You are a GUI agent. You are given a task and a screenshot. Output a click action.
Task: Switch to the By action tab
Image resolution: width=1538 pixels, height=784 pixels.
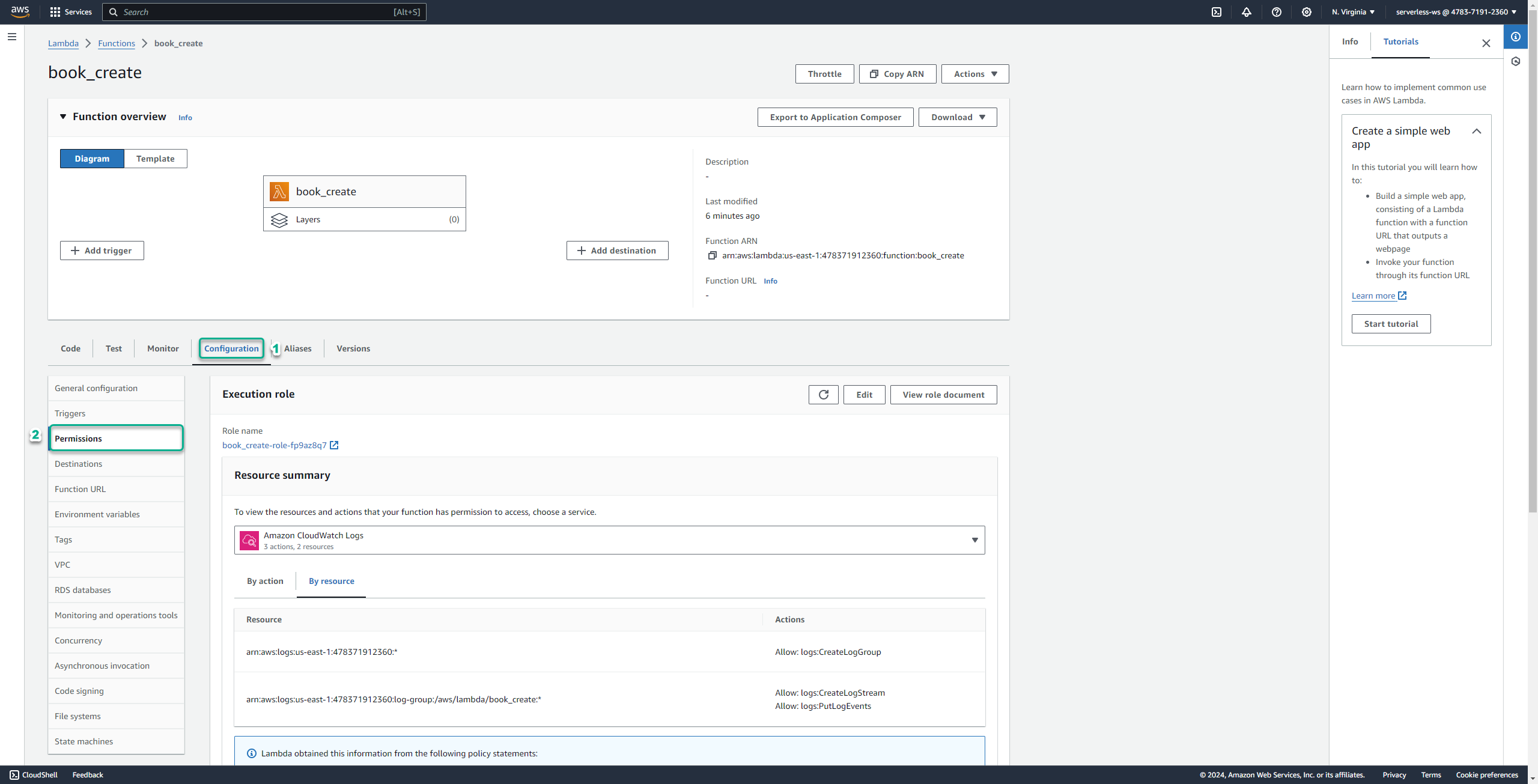(x=265, y=581)
